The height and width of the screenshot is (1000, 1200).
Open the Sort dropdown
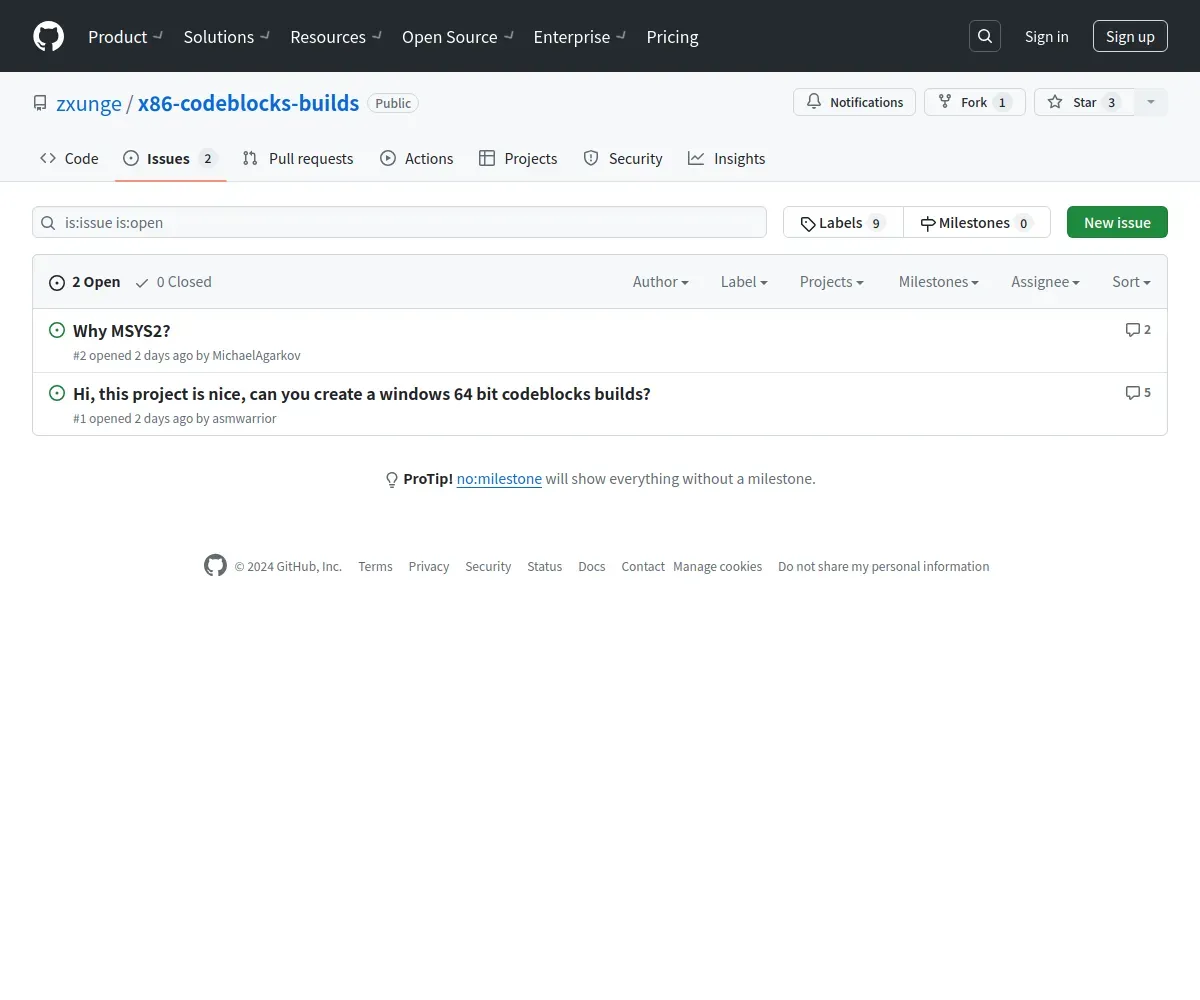pos(1131,282)
